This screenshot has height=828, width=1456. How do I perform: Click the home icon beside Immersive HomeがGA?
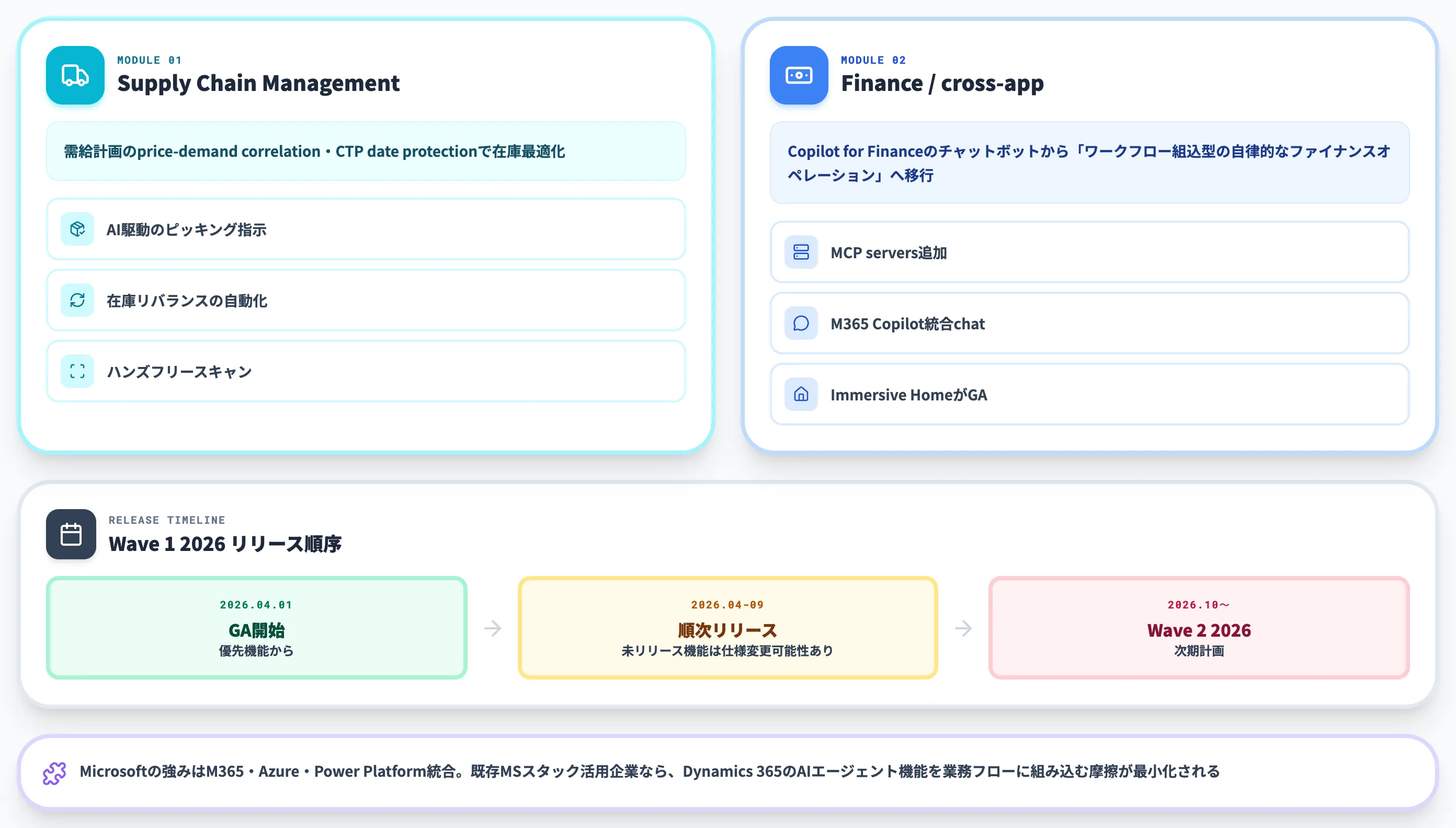pyautogui.click(x=801, y=394)
